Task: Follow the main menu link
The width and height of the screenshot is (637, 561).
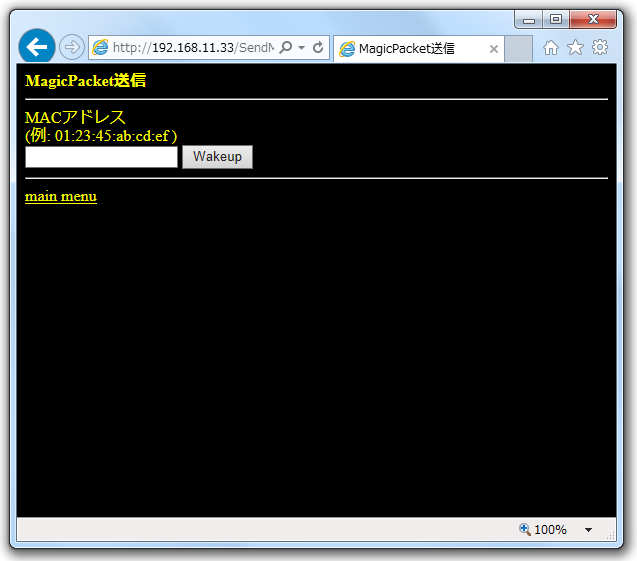Action: 61,196
